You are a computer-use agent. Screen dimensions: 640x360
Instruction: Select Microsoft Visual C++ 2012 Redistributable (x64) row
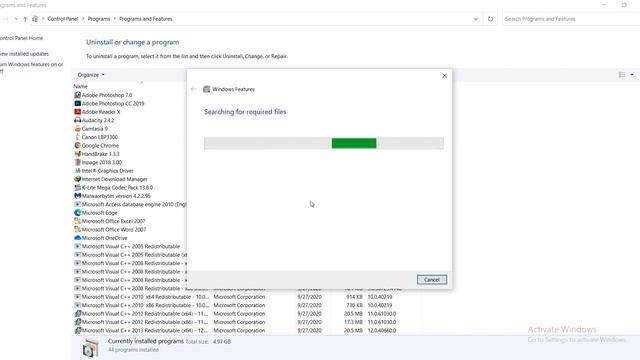coord(247,313)
